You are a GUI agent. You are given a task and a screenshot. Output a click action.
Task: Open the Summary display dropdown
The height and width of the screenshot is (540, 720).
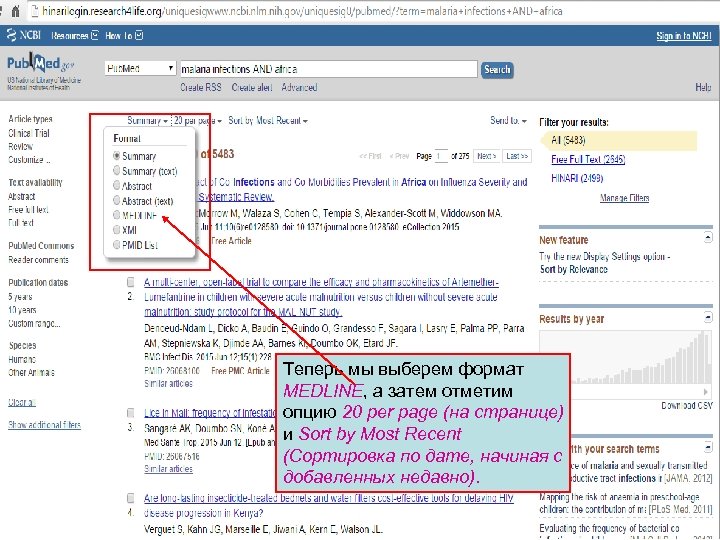[x=147, y=121]
